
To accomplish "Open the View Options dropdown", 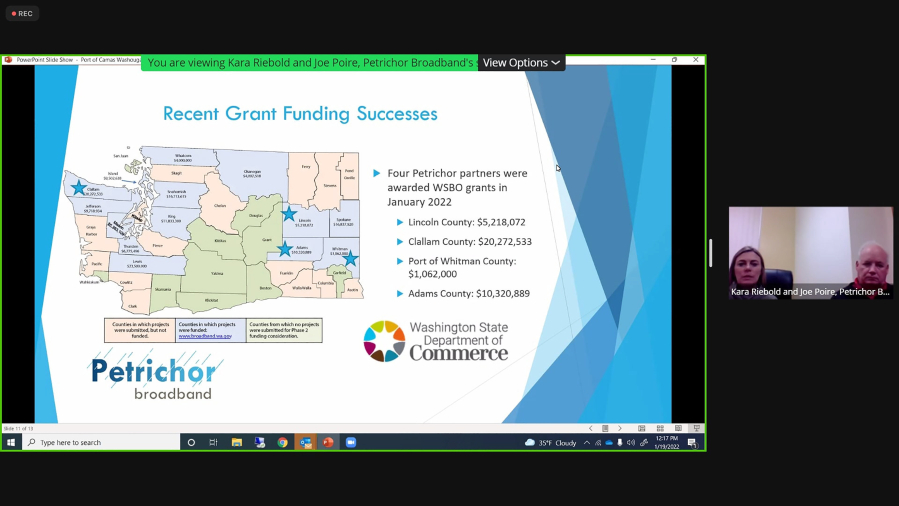I will 521,62.
